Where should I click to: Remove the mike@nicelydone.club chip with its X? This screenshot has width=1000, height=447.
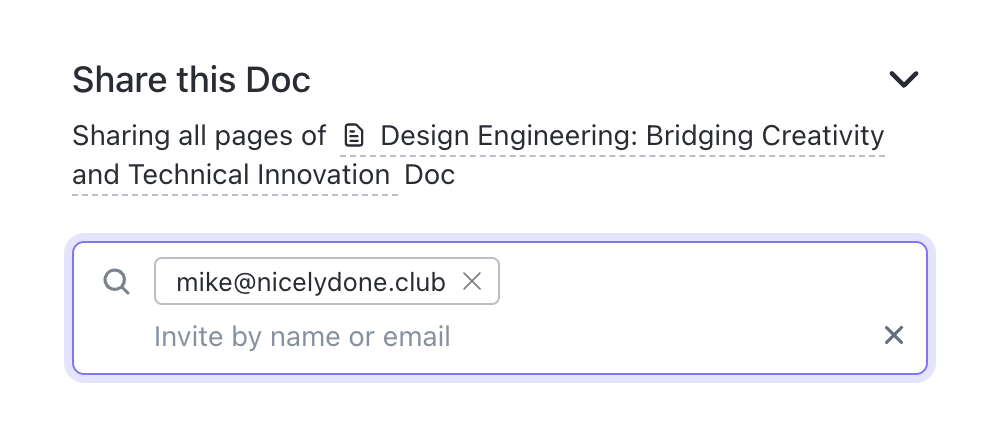point(473,282)
